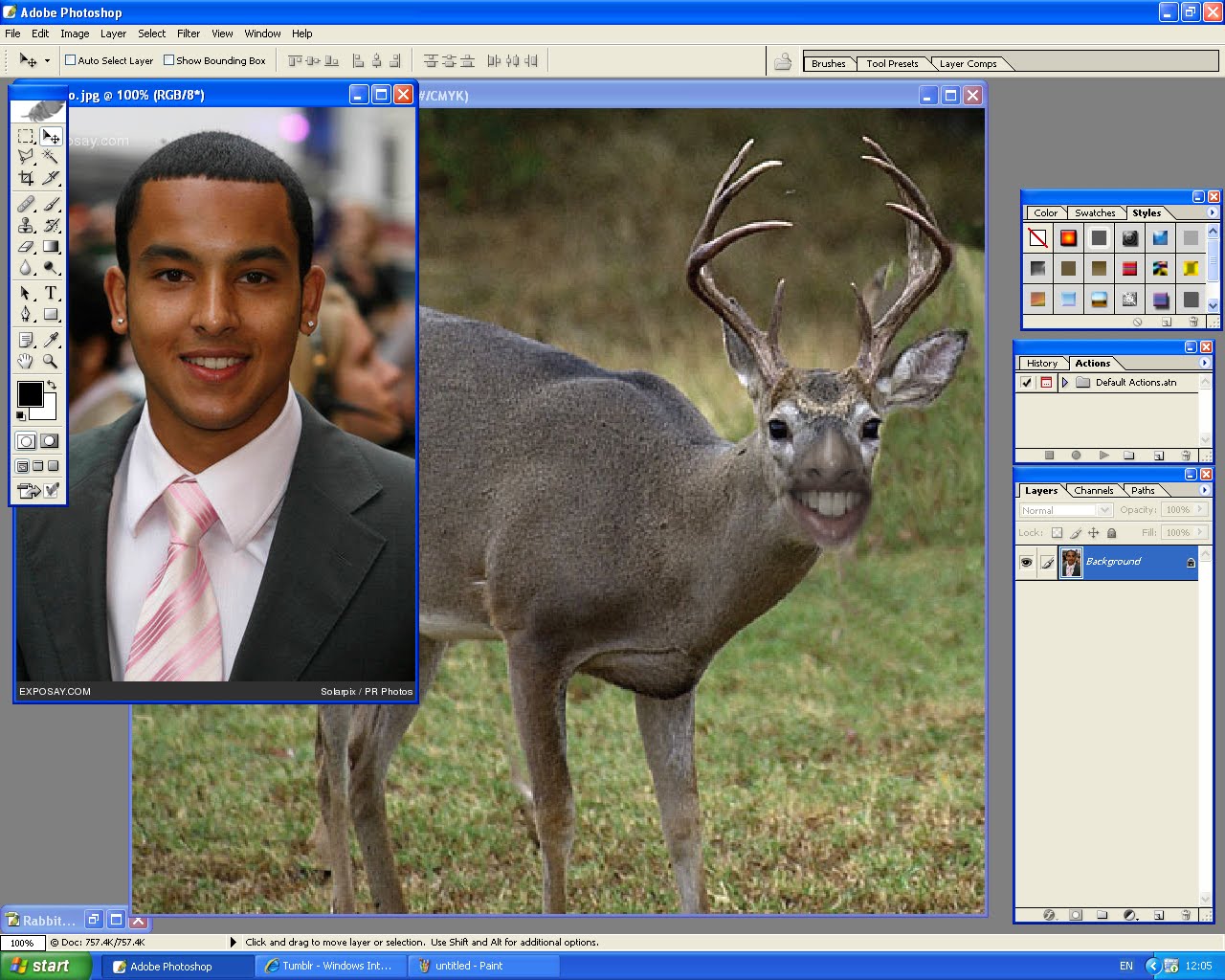Select the Magic Wand tool
Viewport: 1225px width, 980px height.
pyautogui.click(x=51, y=157)
